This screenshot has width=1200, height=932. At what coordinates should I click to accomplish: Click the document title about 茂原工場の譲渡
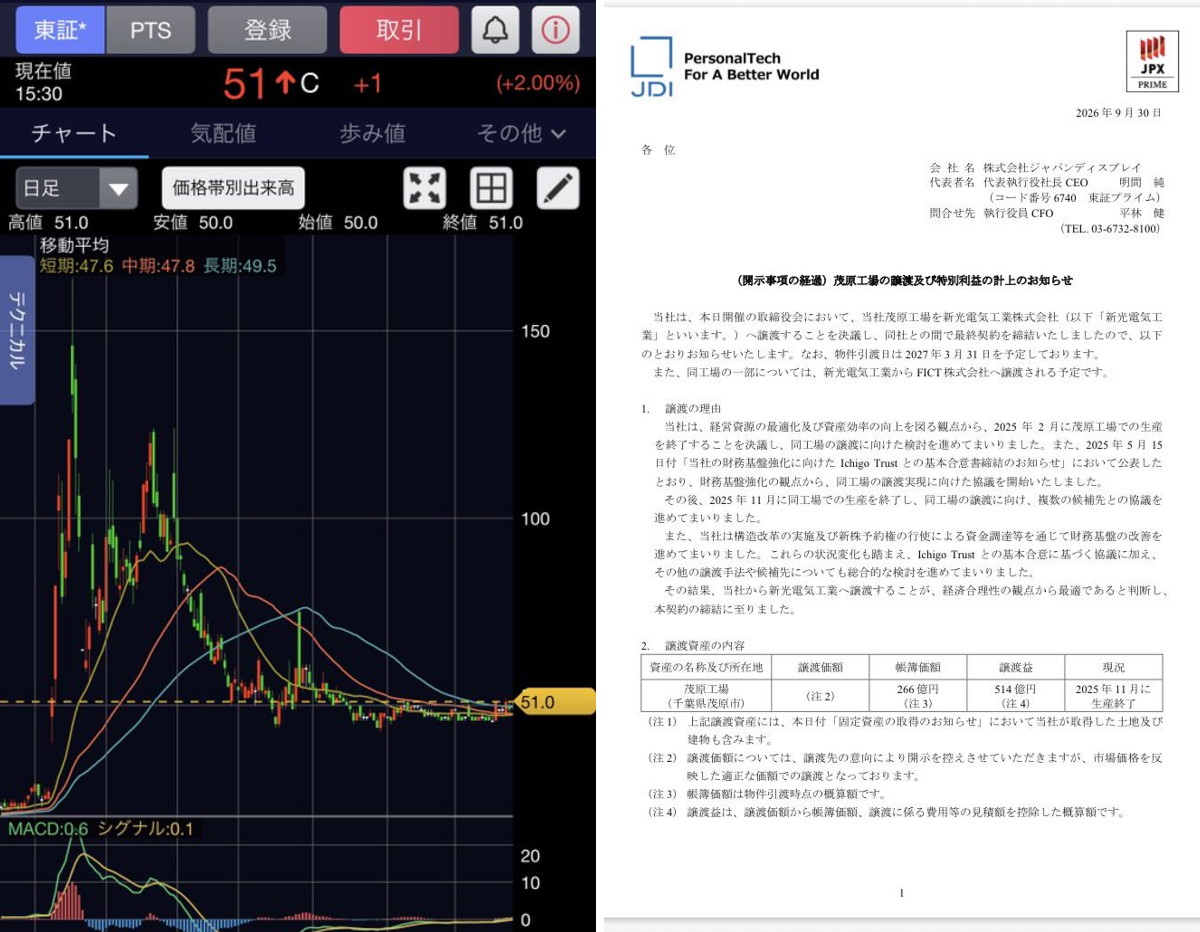904,280
